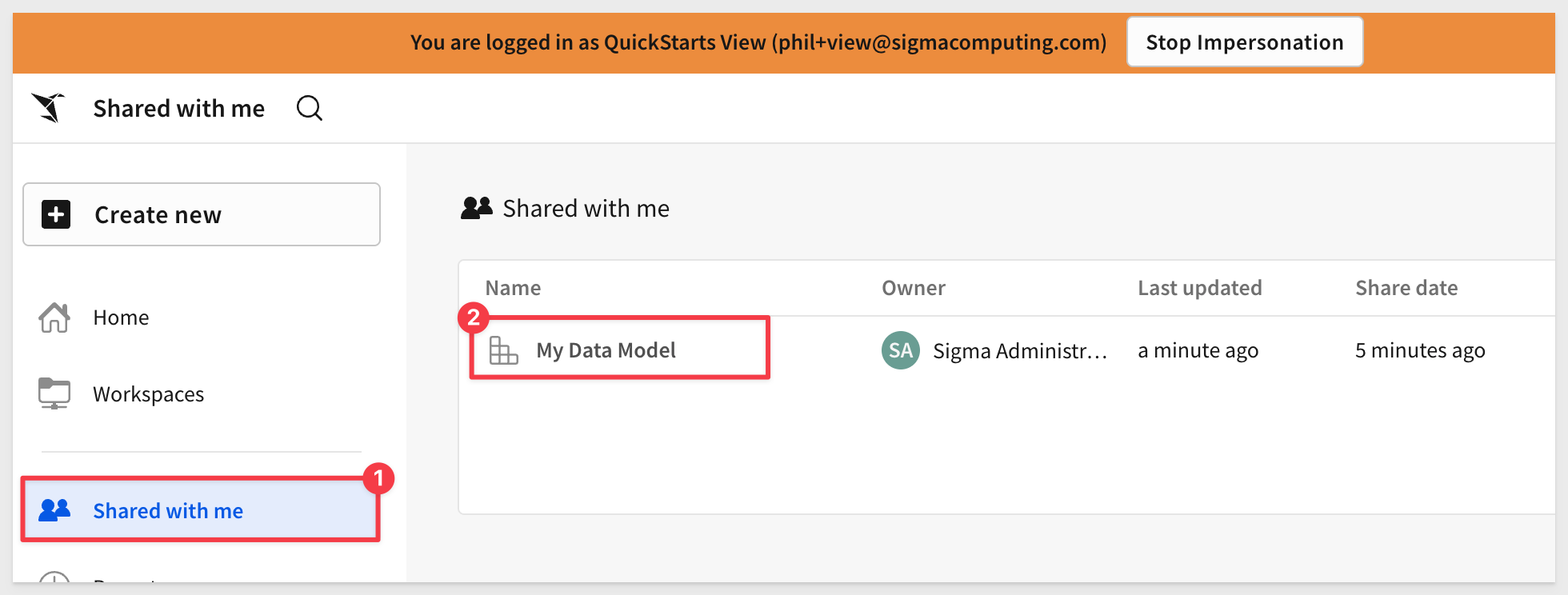The height and width of the screenshot is (595, 1568).
Task: Sort by the Name column header
Action: pyautogui.click(x=513, y=288)
